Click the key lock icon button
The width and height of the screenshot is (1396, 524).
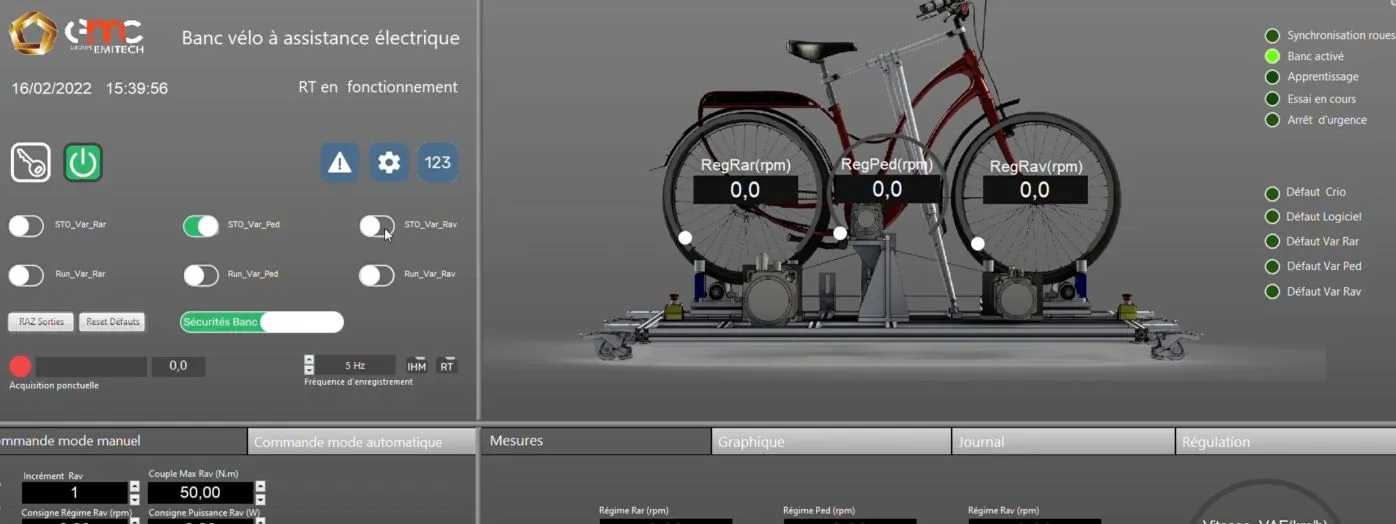click(31, 162)
